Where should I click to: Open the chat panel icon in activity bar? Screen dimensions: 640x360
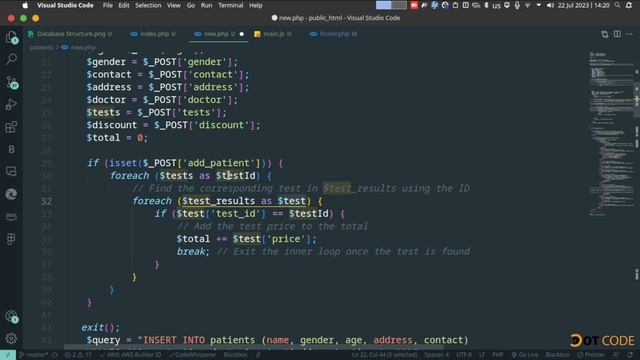[x=11, y=171]
